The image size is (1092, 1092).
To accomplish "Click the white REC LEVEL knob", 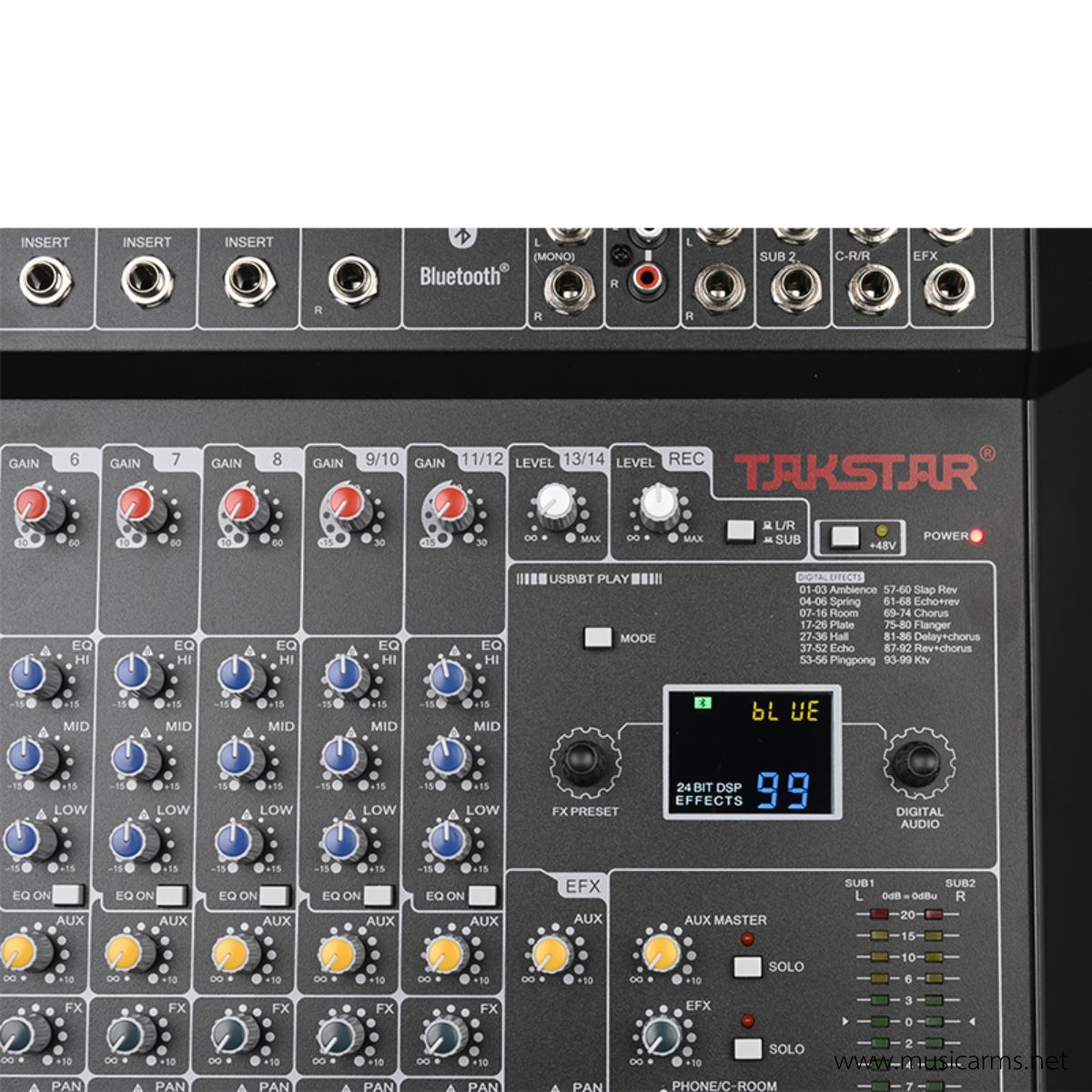I will click(657, 503).
